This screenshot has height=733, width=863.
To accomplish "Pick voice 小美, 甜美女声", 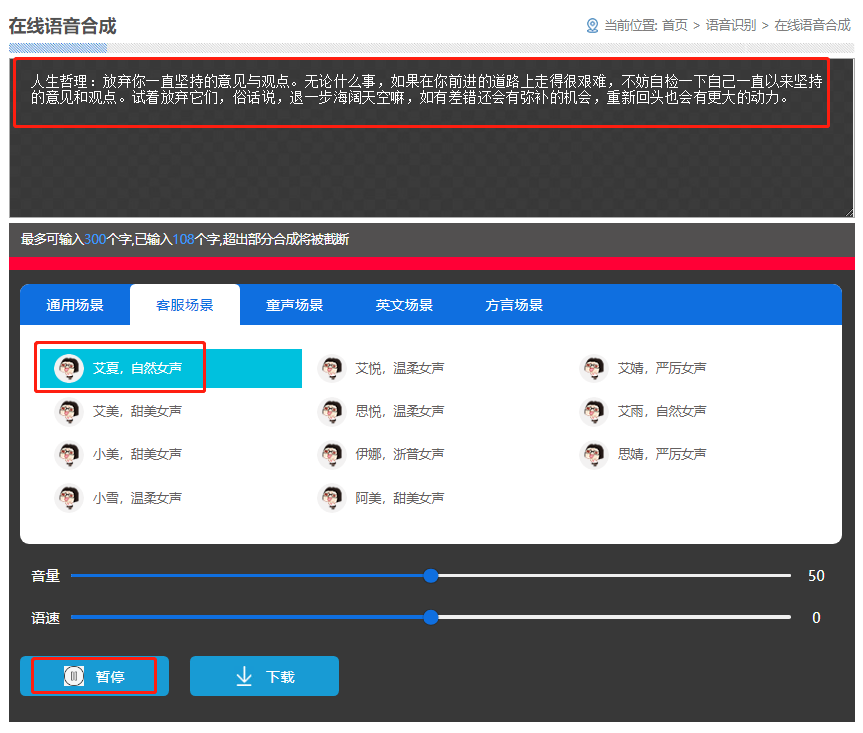I will click(x=137, y=454).
